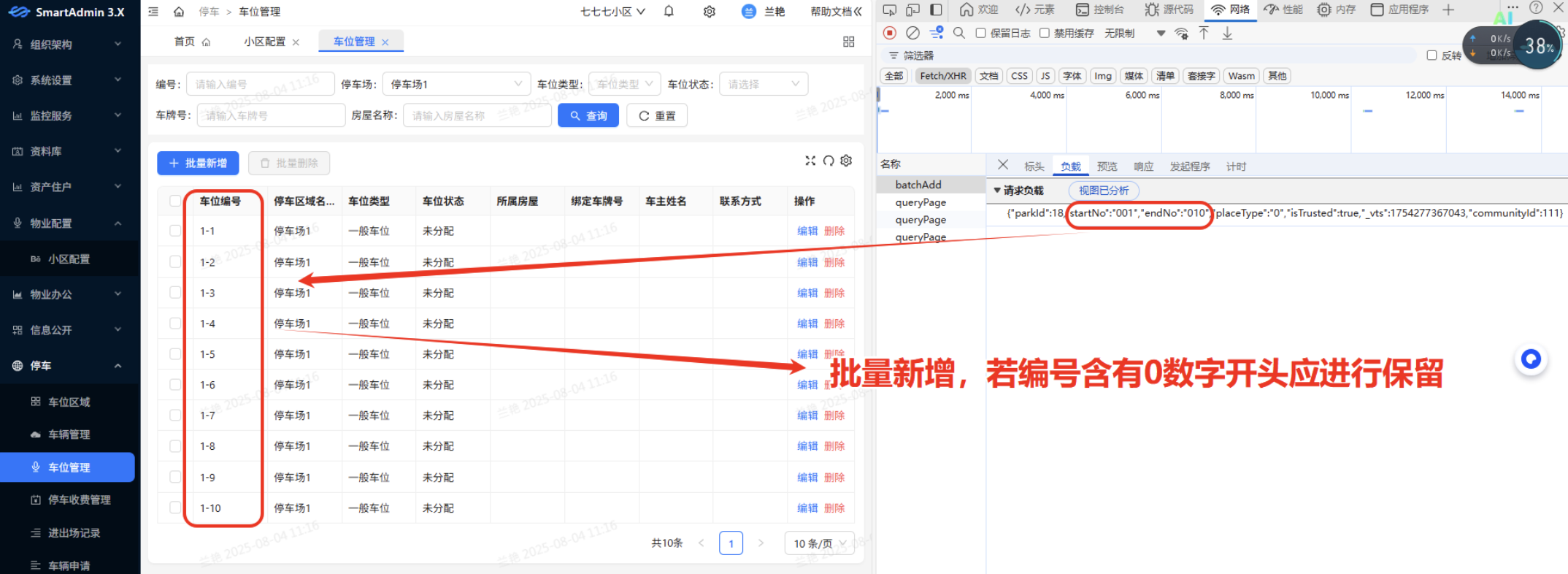Screen dimensions: 1568x574
Task: Click the 批量新增 button
Action: coord(198,163)
